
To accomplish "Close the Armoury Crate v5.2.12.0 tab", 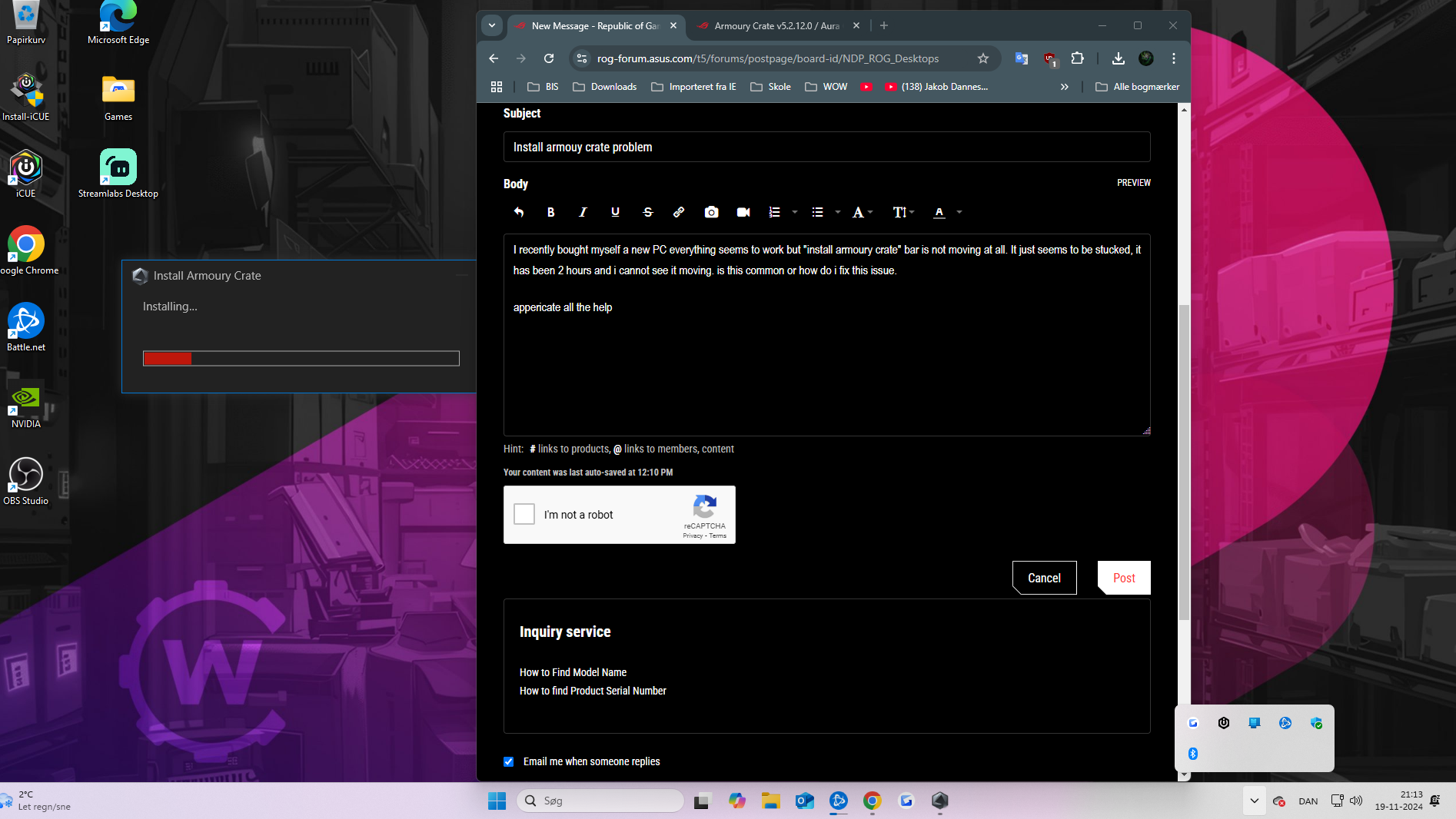I will pos(856,25).
